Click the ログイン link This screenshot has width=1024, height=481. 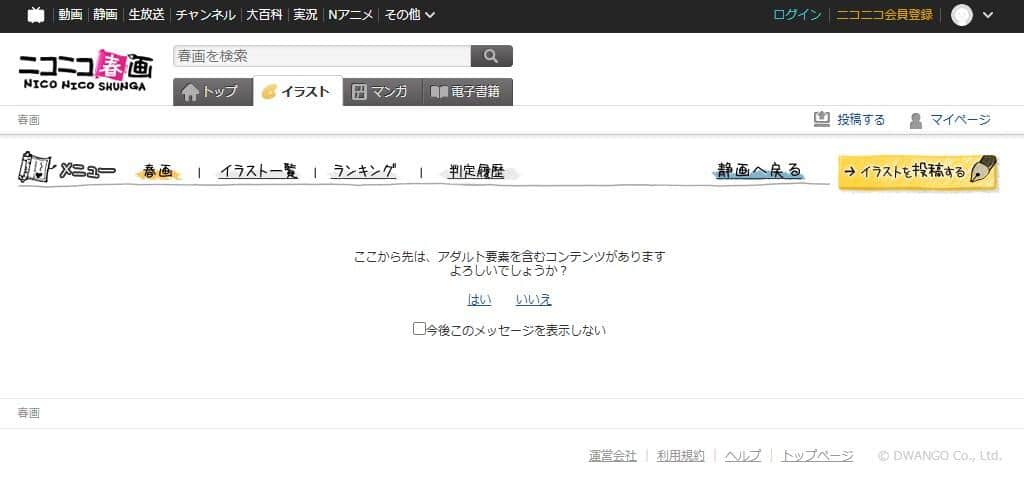click(797, 15)
